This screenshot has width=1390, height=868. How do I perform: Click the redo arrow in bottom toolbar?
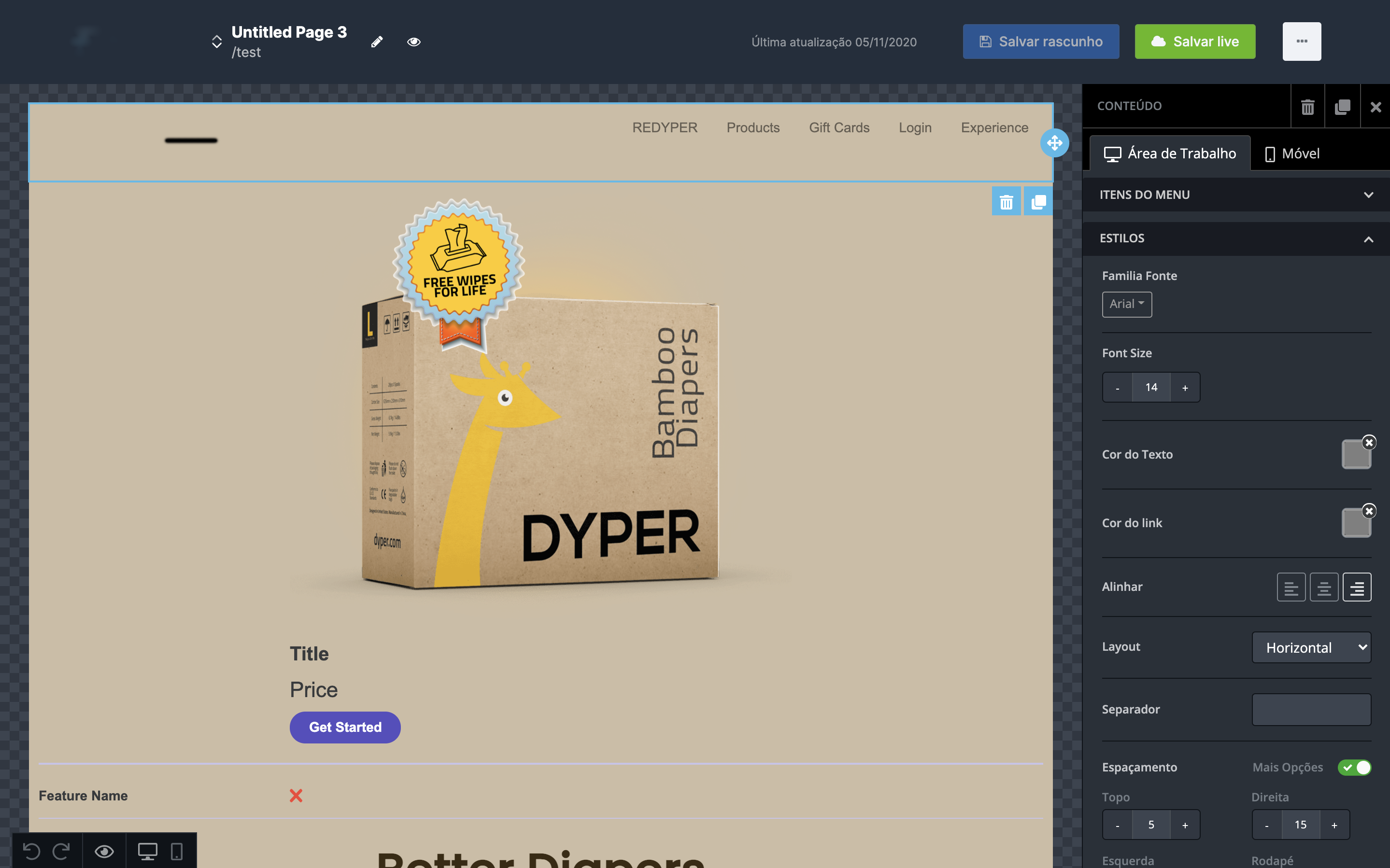[x=61, y=851]
